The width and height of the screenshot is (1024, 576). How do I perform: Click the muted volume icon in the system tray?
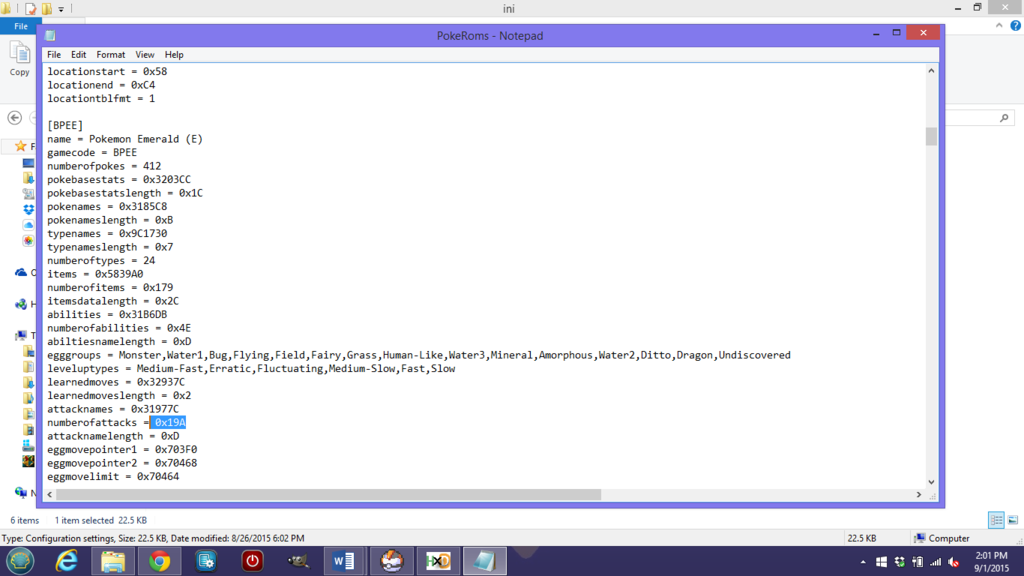954,562
